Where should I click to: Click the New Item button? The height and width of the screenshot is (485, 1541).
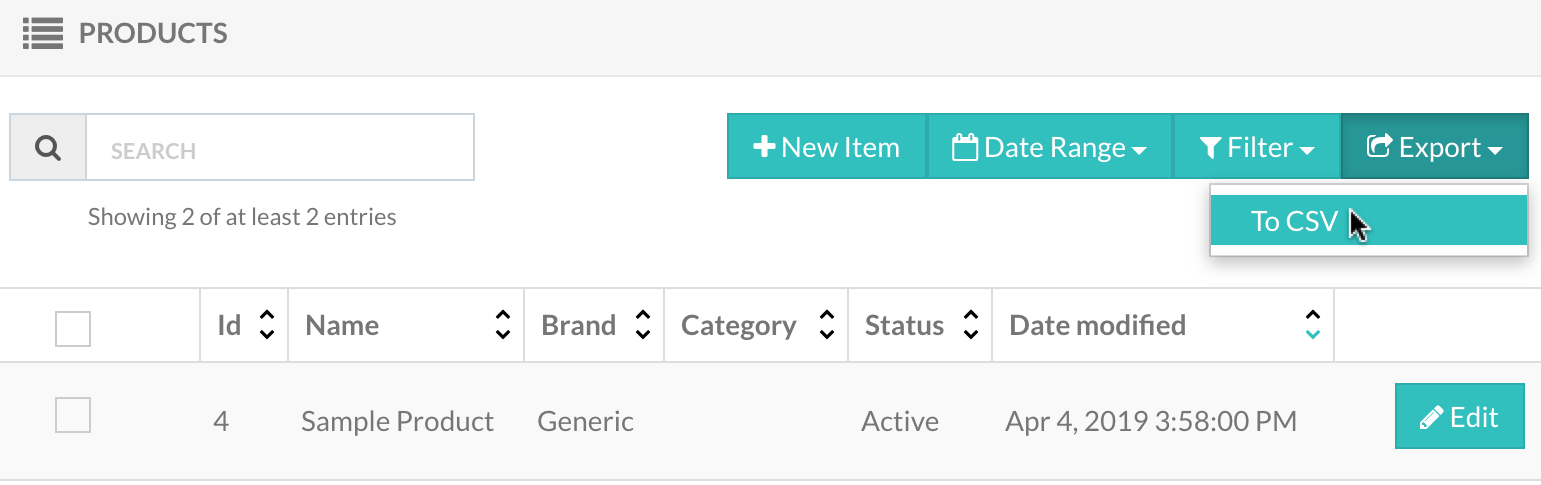[827, 147]
